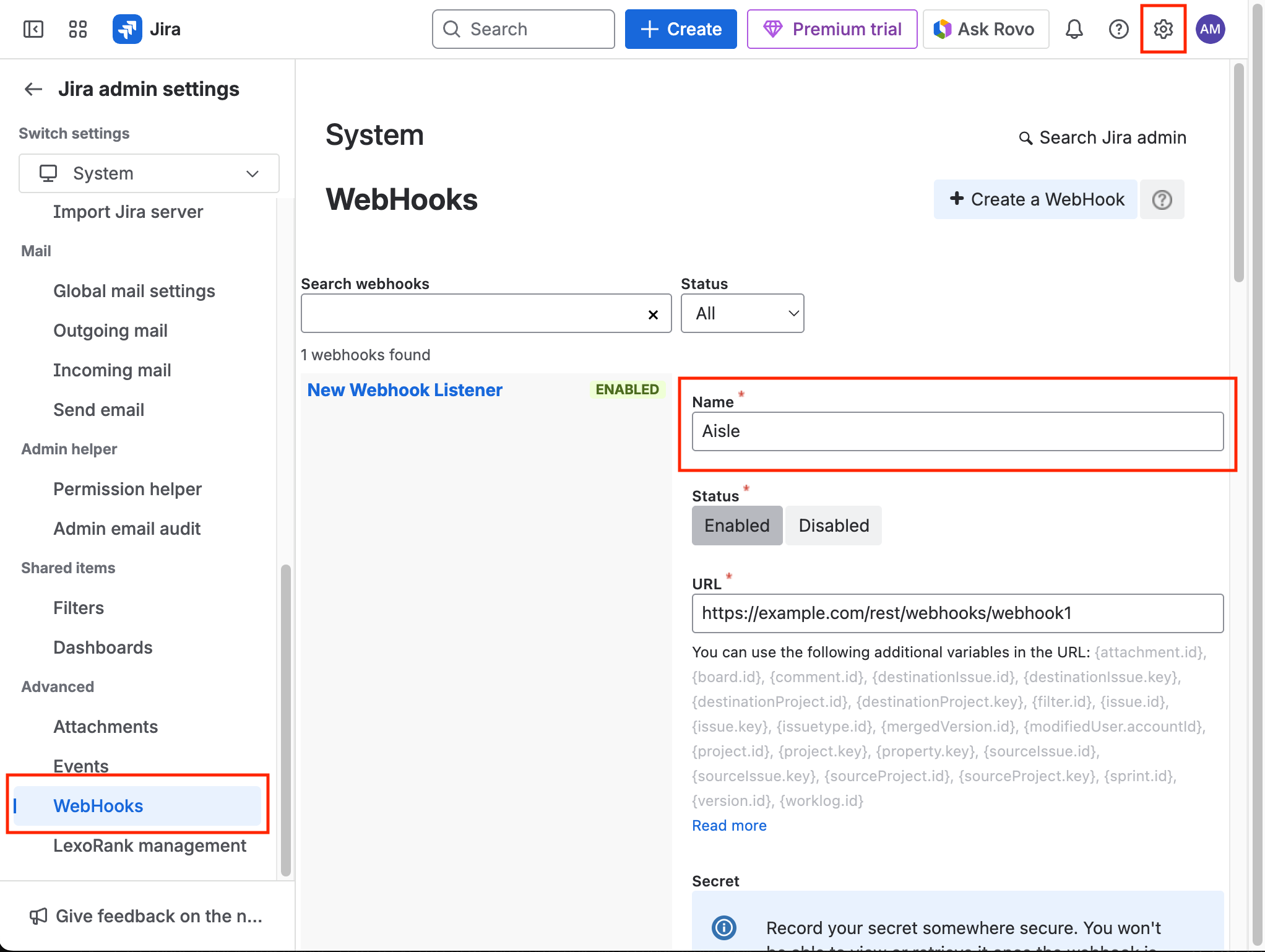The image size is (1265, 952).
Task: Clear the webhooks search field
Action: click(x=653, y=315)
